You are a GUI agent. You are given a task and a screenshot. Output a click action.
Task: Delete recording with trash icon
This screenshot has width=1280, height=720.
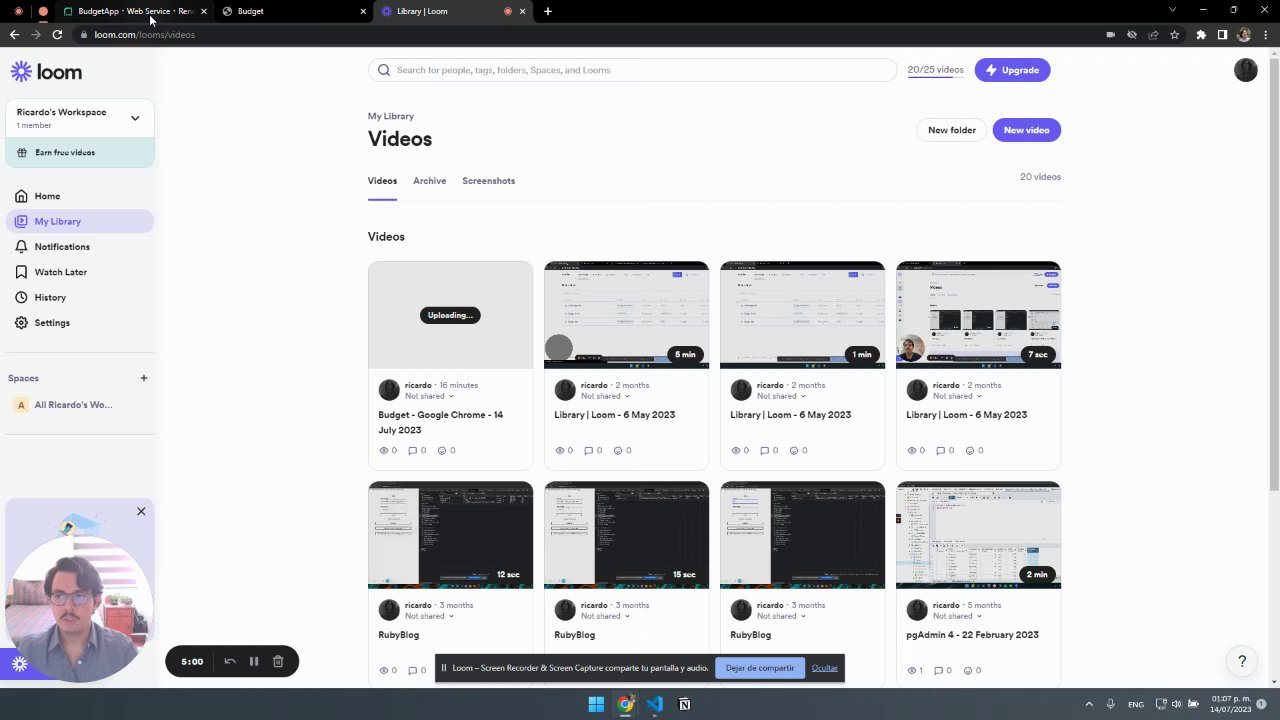click(x=278, y=661)
